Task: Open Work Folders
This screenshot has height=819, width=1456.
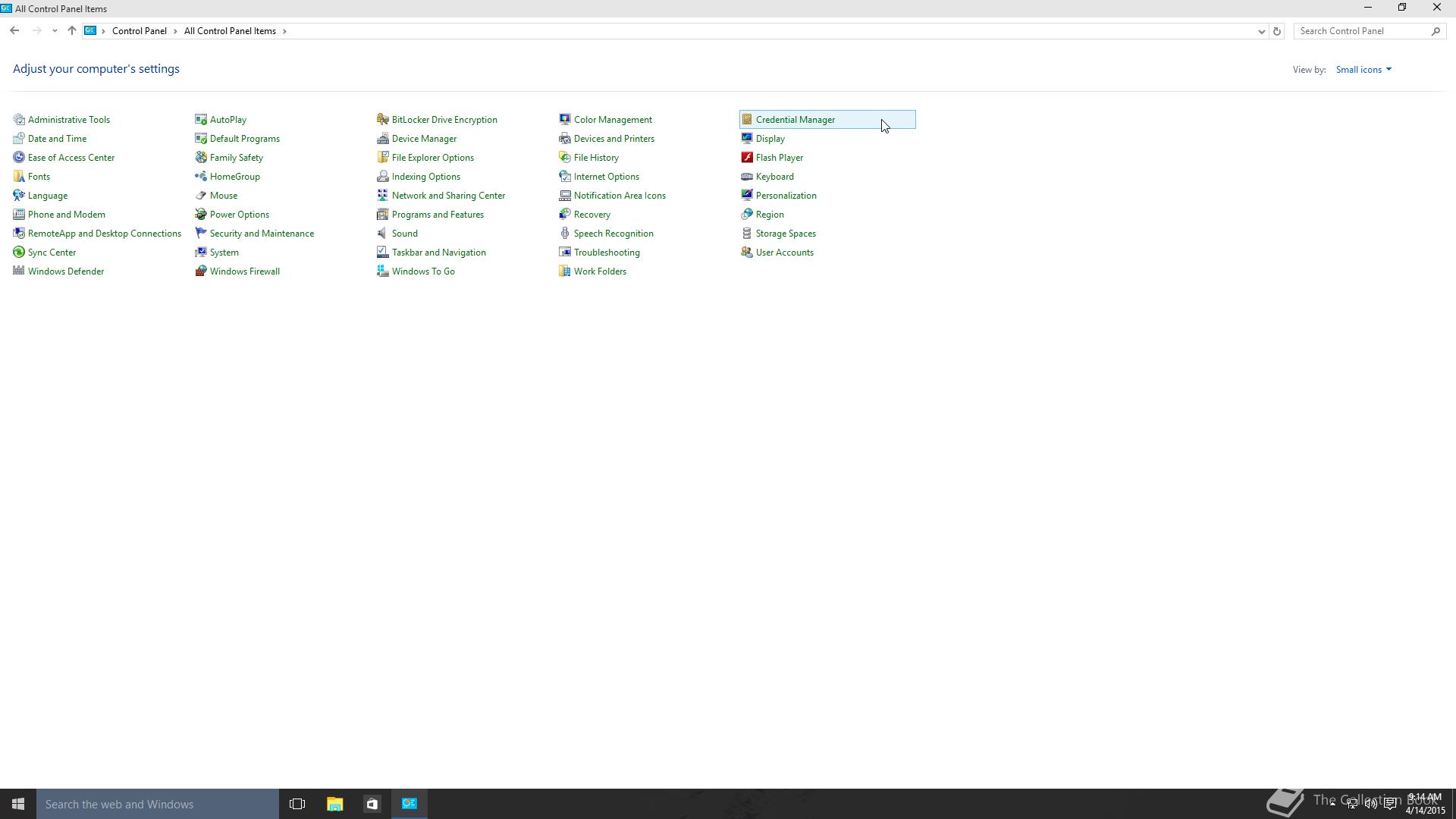Action: [600, 271]
